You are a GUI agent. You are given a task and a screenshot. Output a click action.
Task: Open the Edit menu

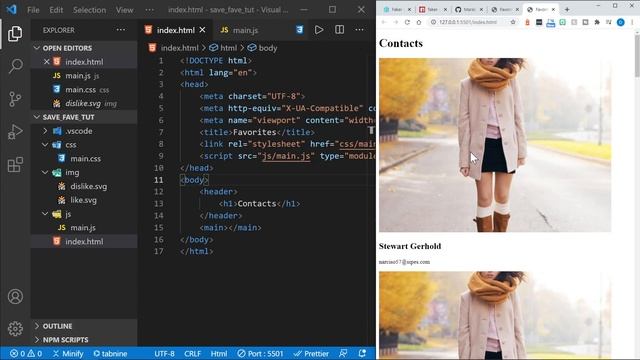click(x=56, y=10)
